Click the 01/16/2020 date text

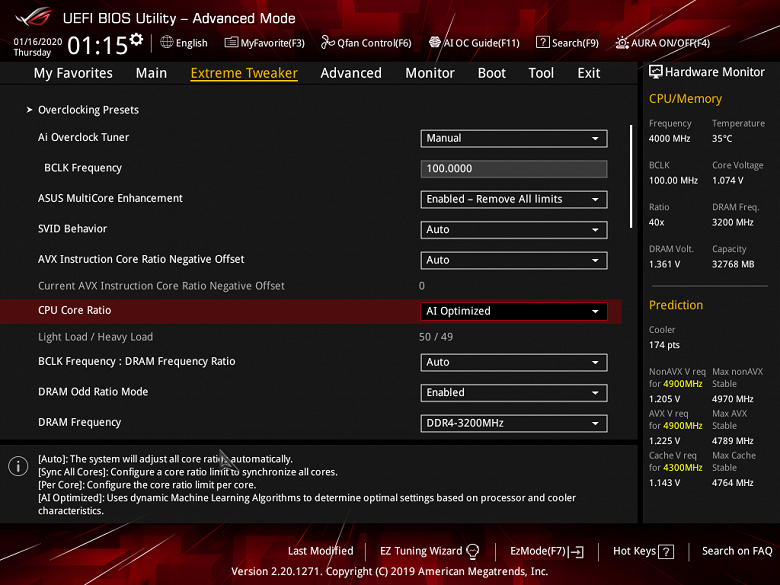(x=37, y=41)
